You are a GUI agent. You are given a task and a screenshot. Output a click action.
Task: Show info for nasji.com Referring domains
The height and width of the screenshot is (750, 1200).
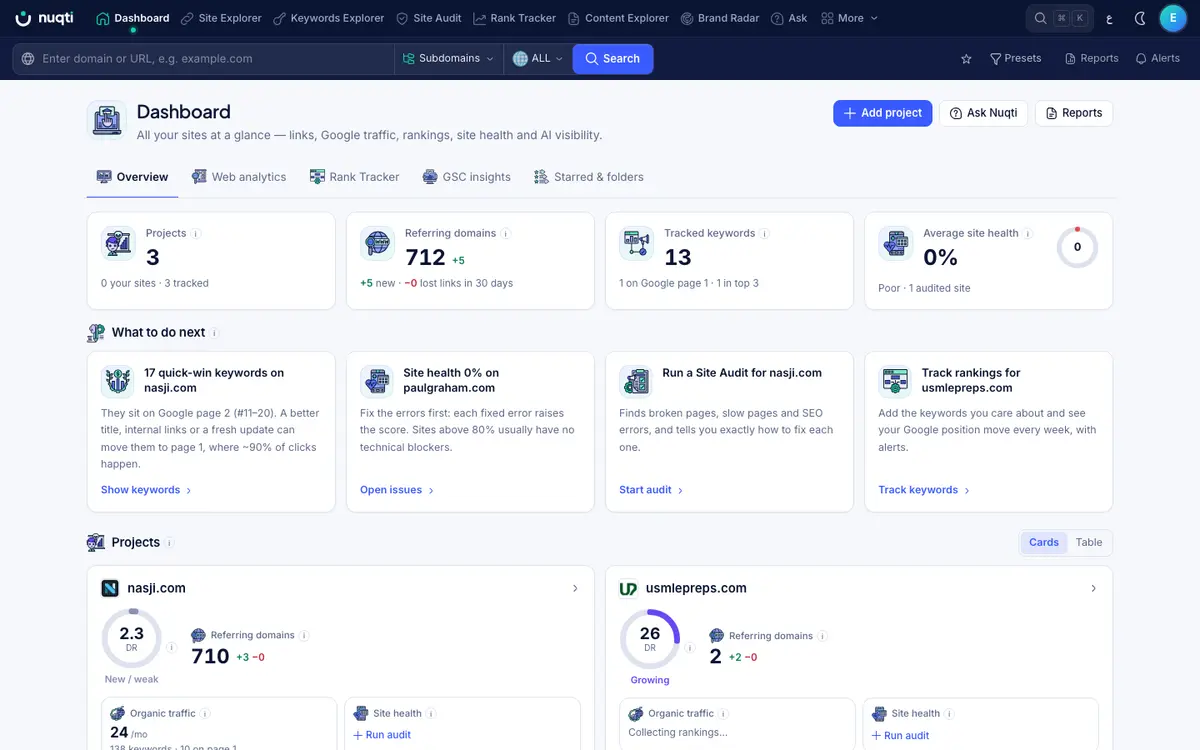304,636
